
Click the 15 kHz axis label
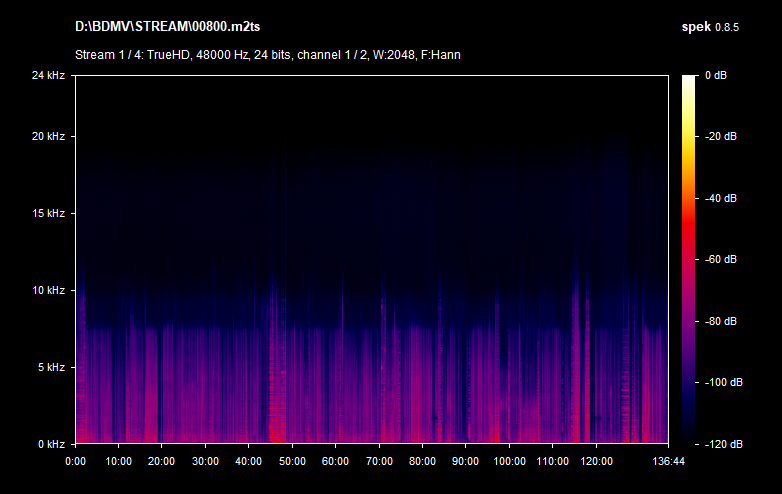tap(48, 213)
